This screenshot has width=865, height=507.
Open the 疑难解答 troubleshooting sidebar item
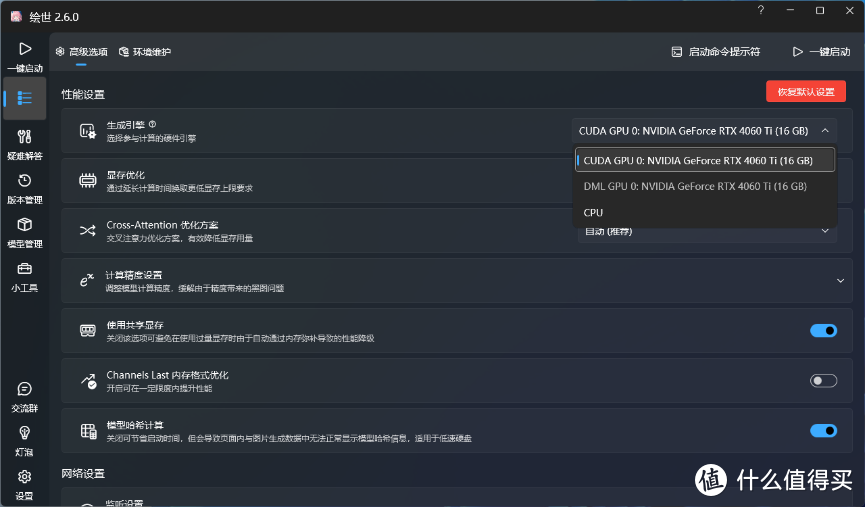point(24,144)
